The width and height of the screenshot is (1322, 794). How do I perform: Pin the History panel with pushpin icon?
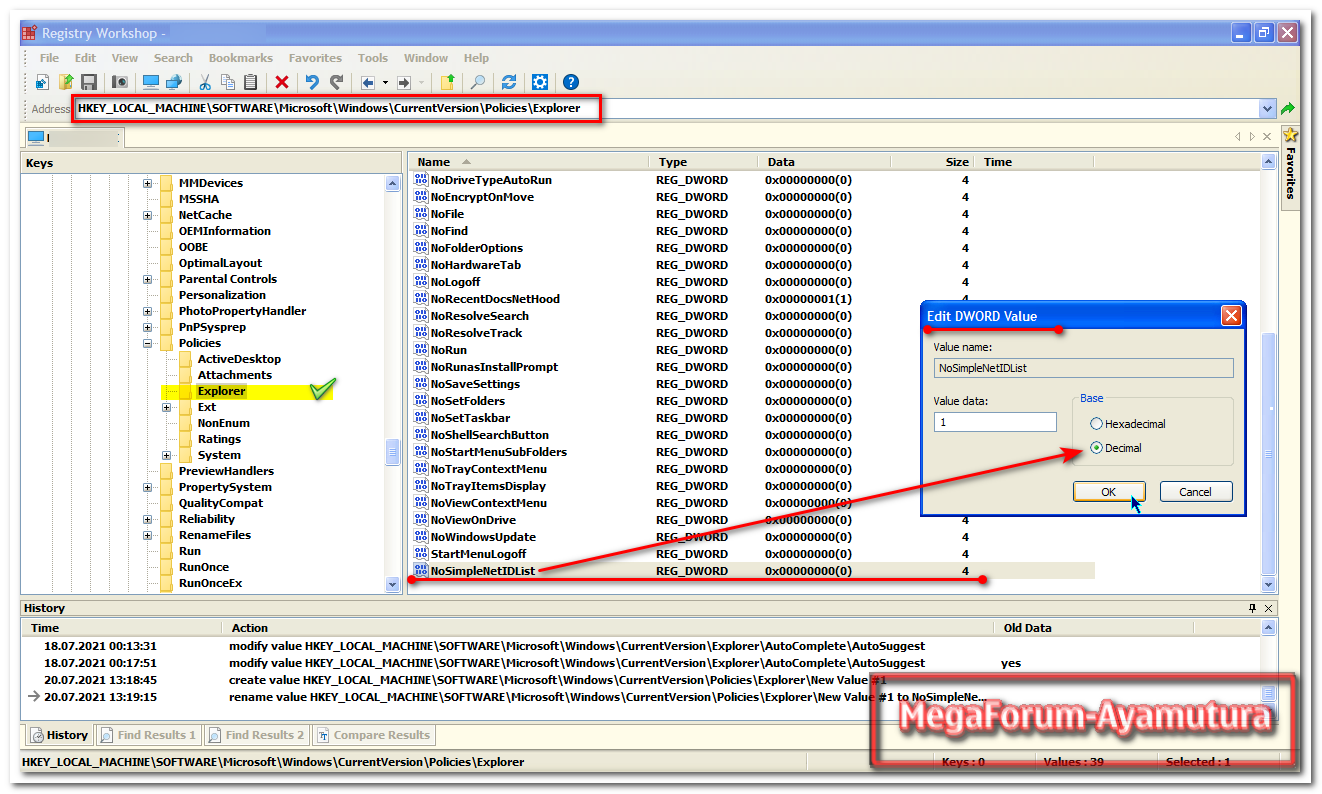pos(1252,608)
